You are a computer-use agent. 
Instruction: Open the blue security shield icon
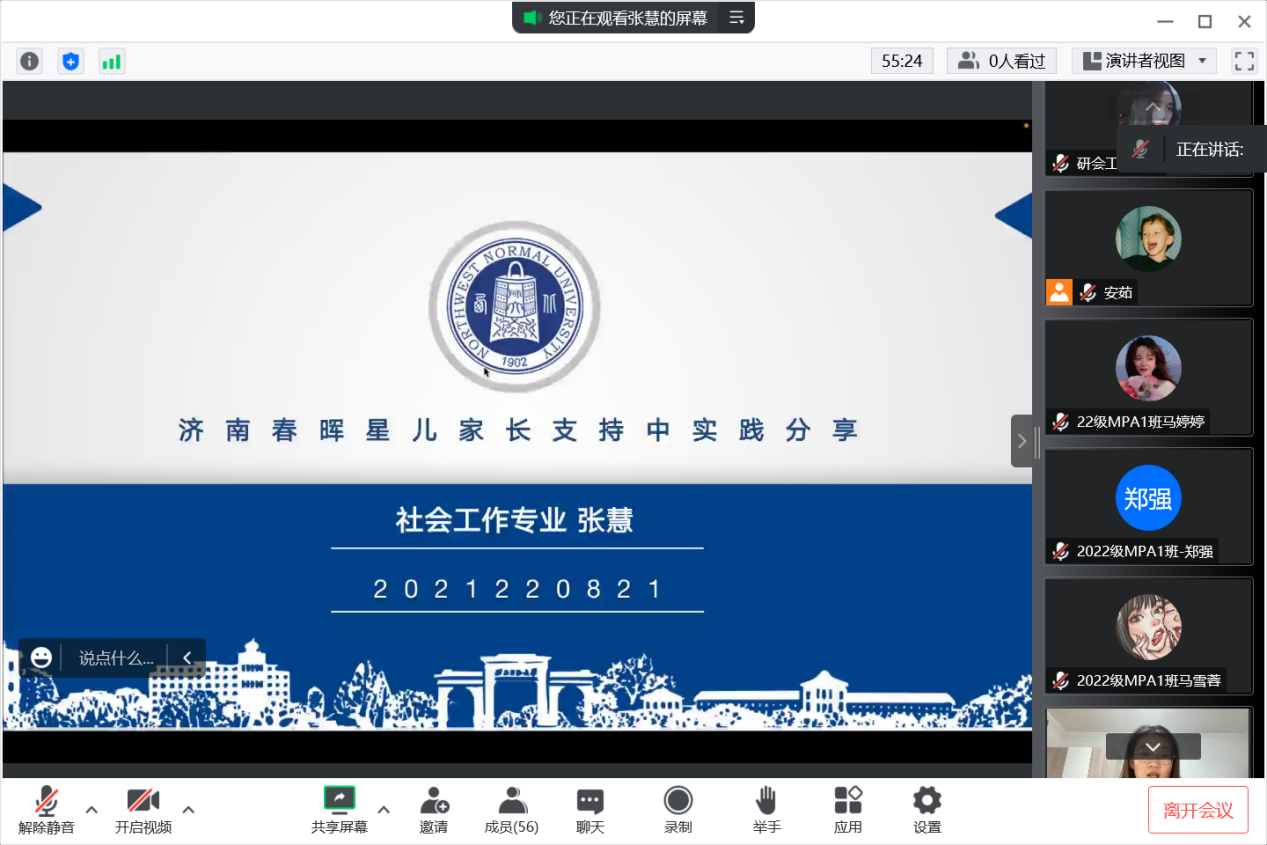(x=70, y=61)
